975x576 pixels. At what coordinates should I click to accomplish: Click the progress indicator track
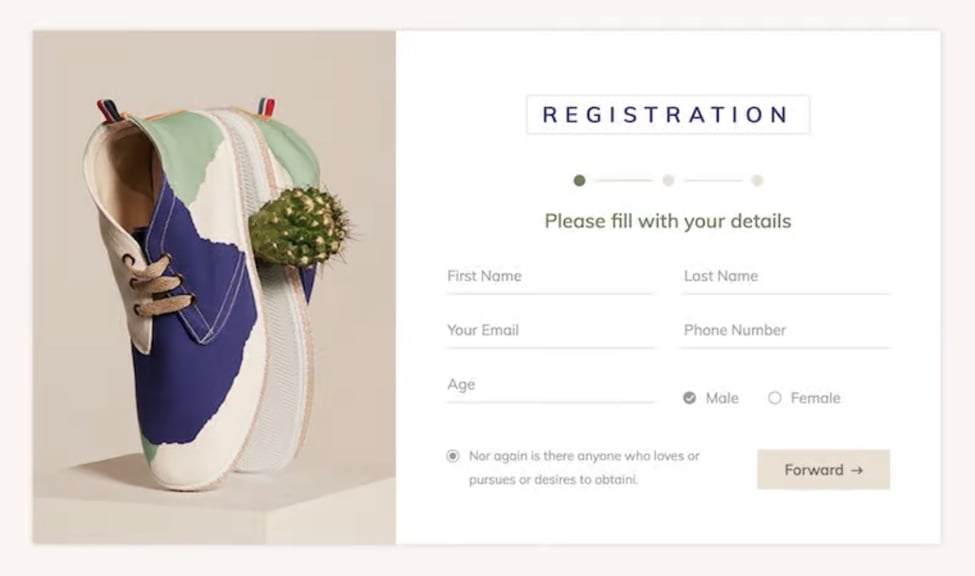point(667,181)
